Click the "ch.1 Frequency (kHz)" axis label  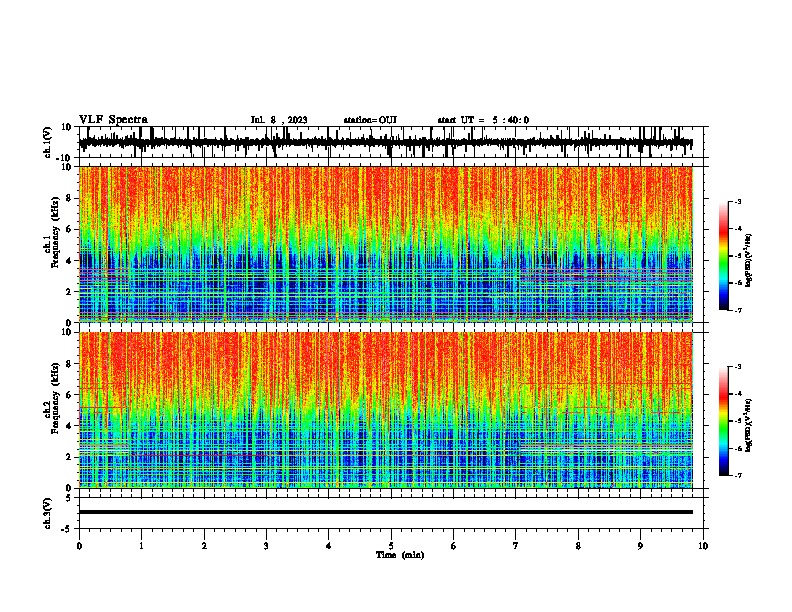(x=52, y=233)
